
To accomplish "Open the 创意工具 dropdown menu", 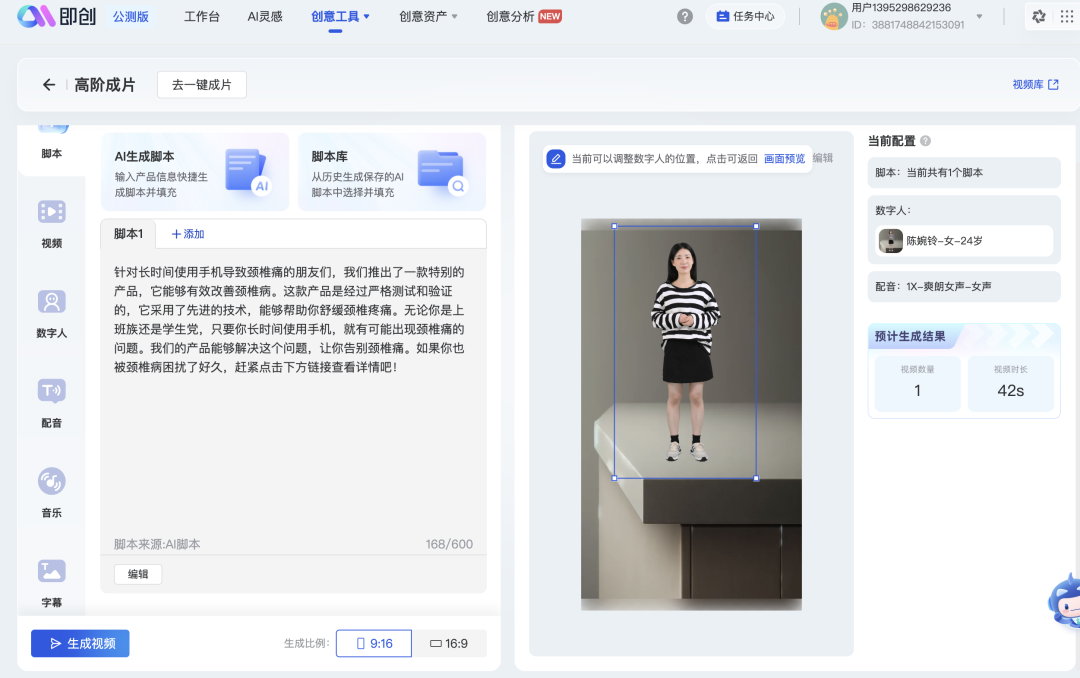I will (337, 16).
